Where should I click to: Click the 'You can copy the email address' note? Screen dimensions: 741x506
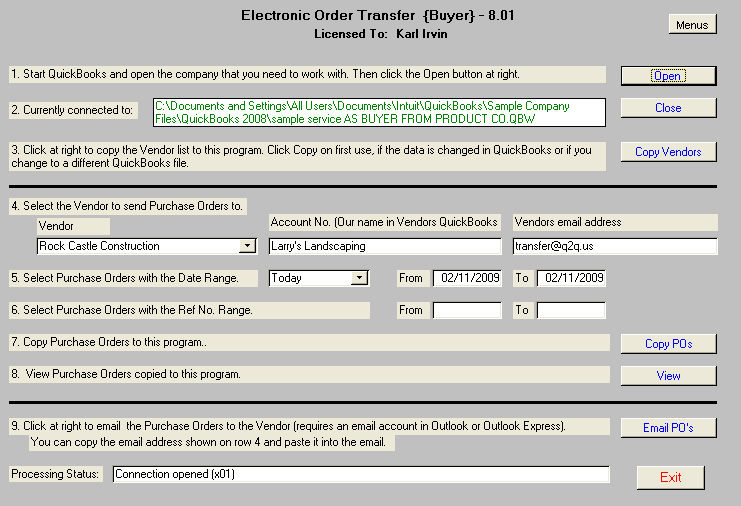coord(212,442)
